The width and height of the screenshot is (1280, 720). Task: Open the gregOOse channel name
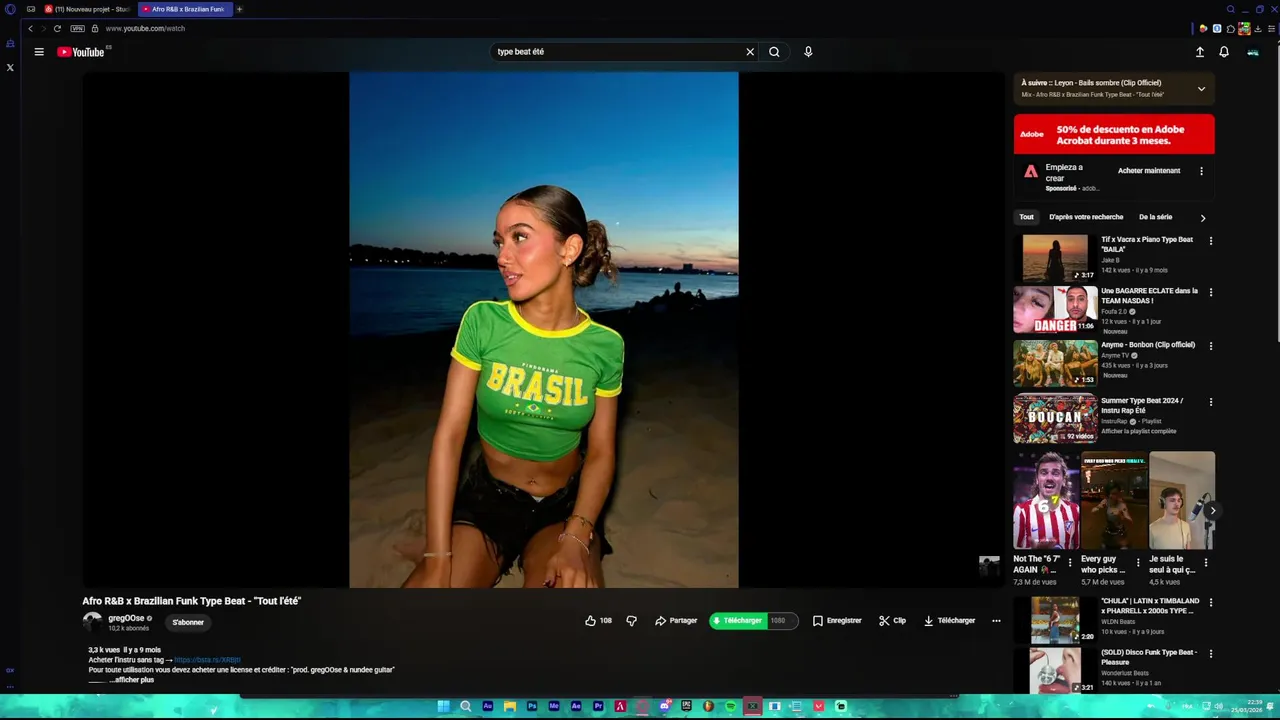[x=126, y=618]
